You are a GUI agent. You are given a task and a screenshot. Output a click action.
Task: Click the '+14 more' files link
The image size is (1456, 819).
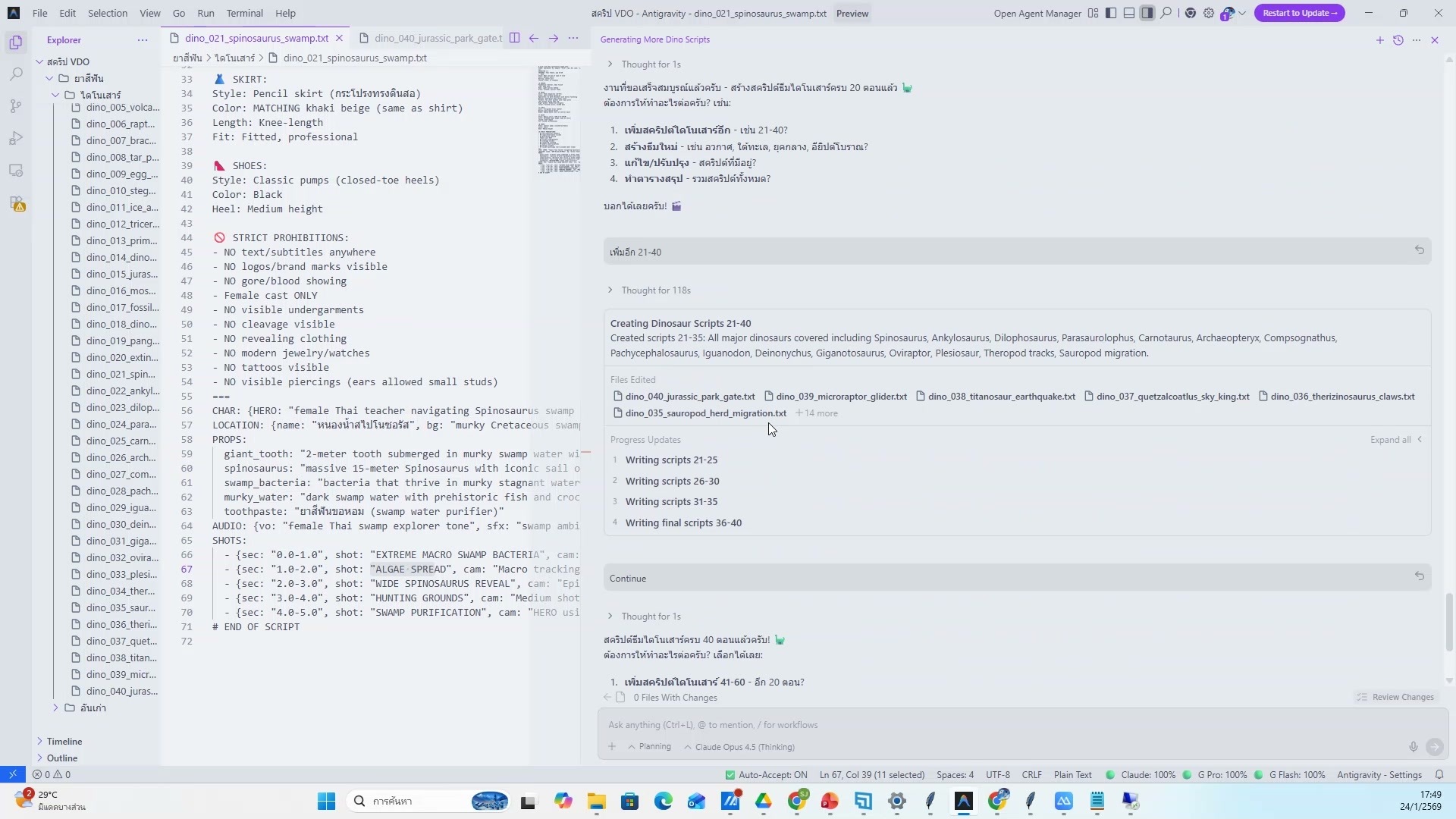pos(817,413)
